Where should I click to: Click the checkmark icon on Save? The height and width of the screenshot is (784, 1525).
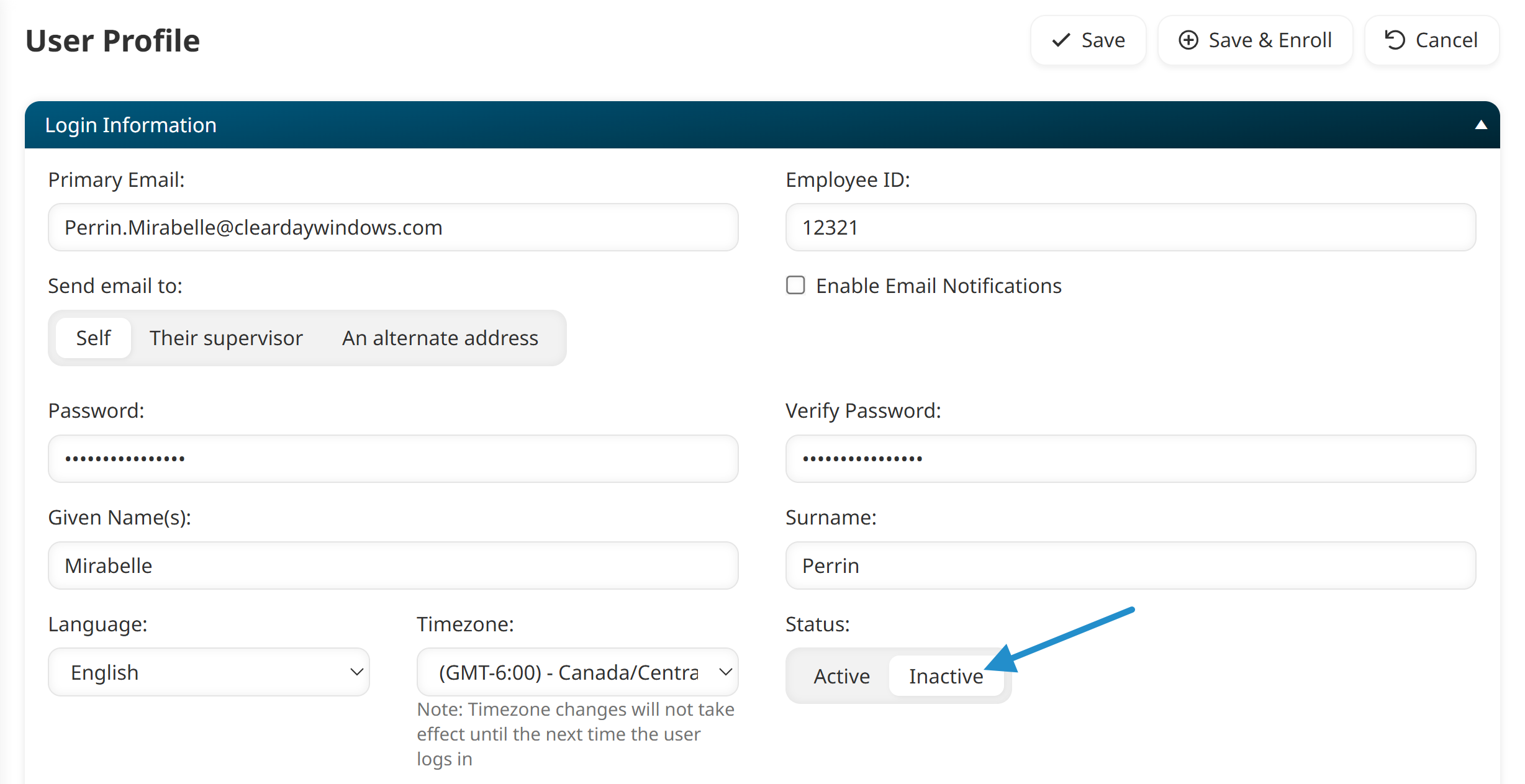pyautogui.click(x=1061, y=40)
